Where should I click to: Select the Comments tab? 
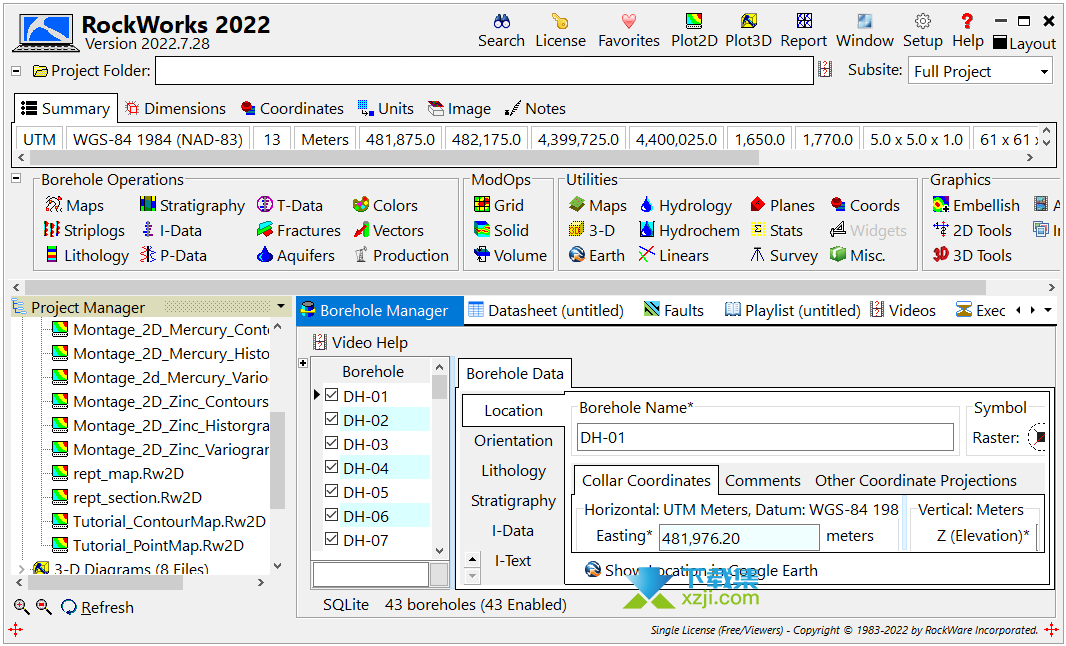[763, 481]
